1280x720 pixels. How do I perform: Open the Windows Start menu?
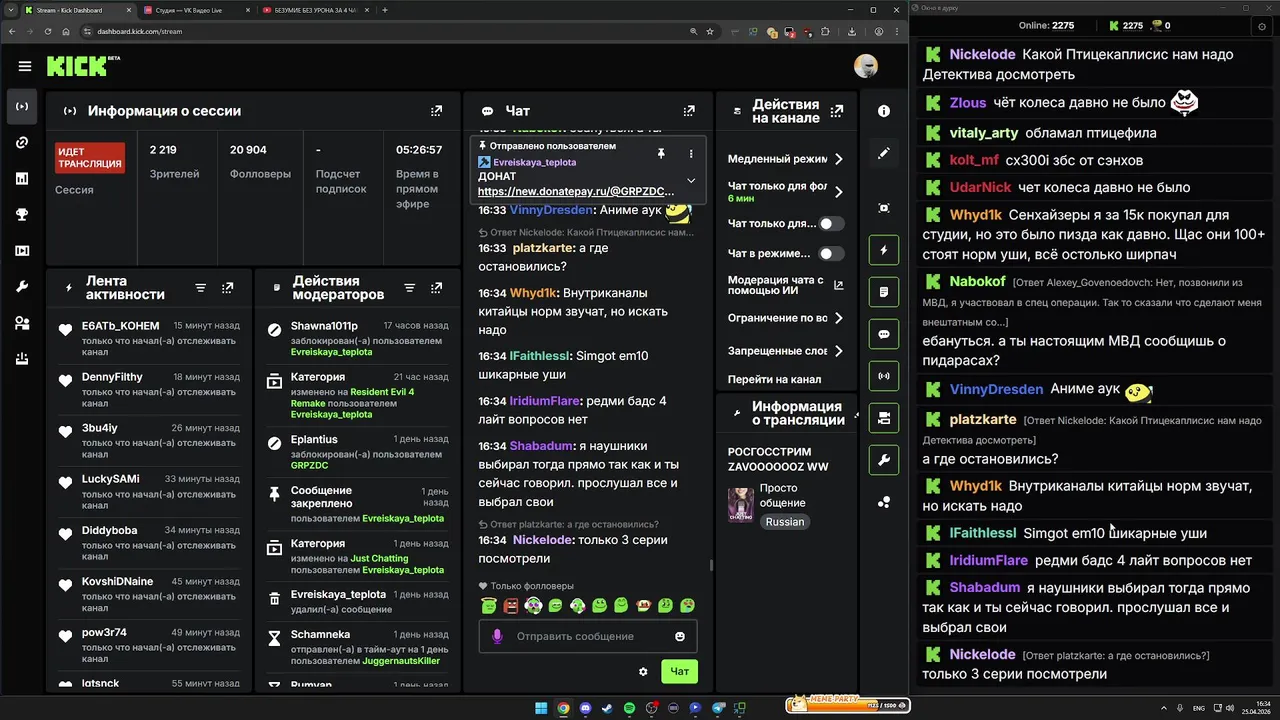click(541, 708)
